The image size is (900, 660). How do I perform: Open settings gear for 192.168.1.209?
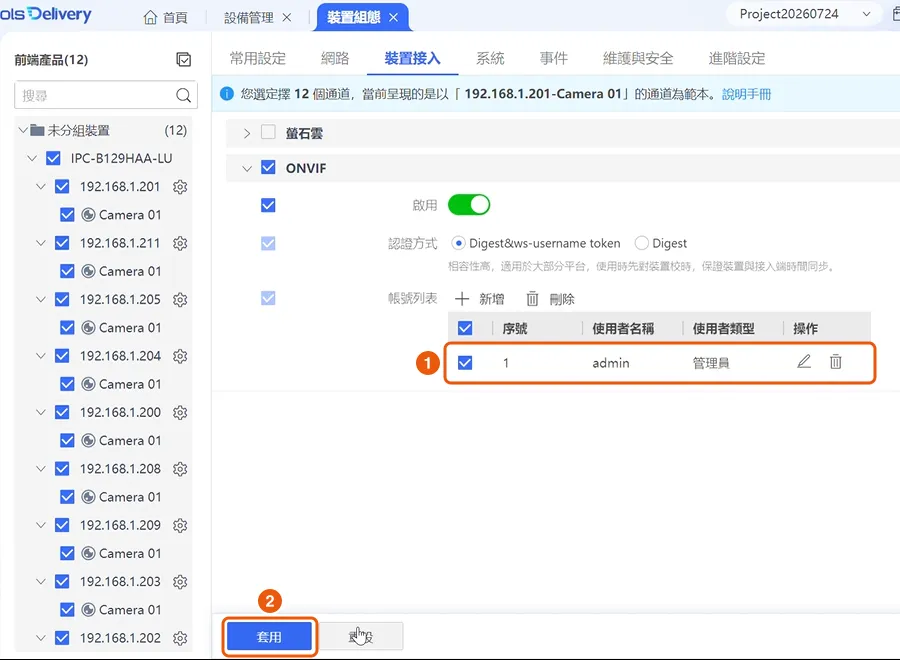pyautogui.click(x=180, y=525)
